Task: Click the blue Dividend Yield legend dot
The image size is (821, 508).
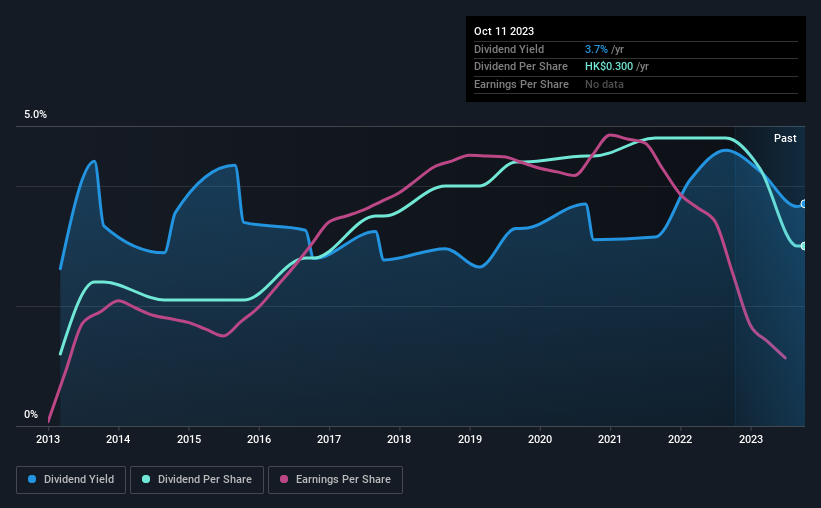Action: (32, 479)
